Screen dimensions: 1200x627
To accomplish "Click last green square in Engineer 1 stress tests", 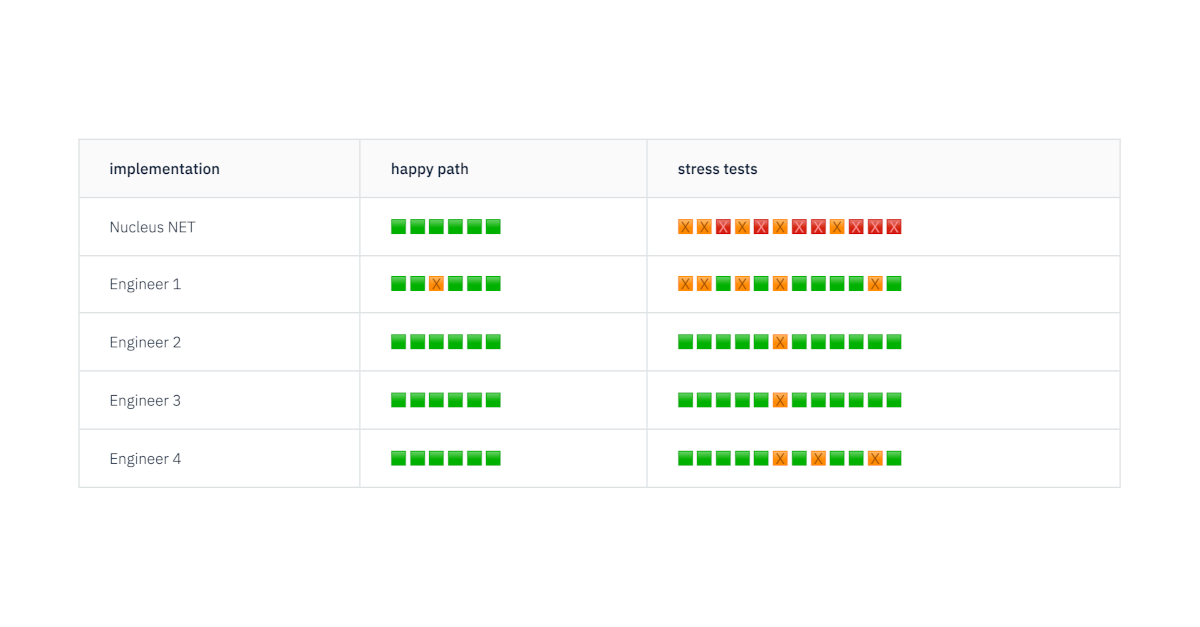I will [x=894, y=284].
